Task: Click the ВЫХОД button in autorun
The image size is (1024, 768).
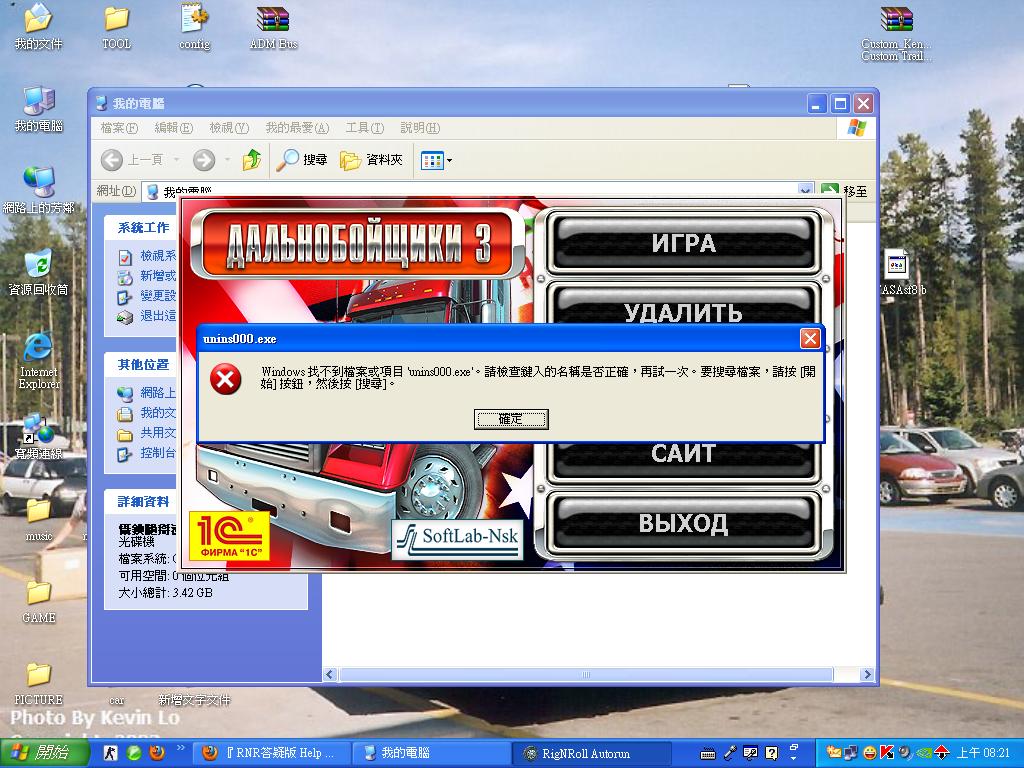Action: point(683,523)
